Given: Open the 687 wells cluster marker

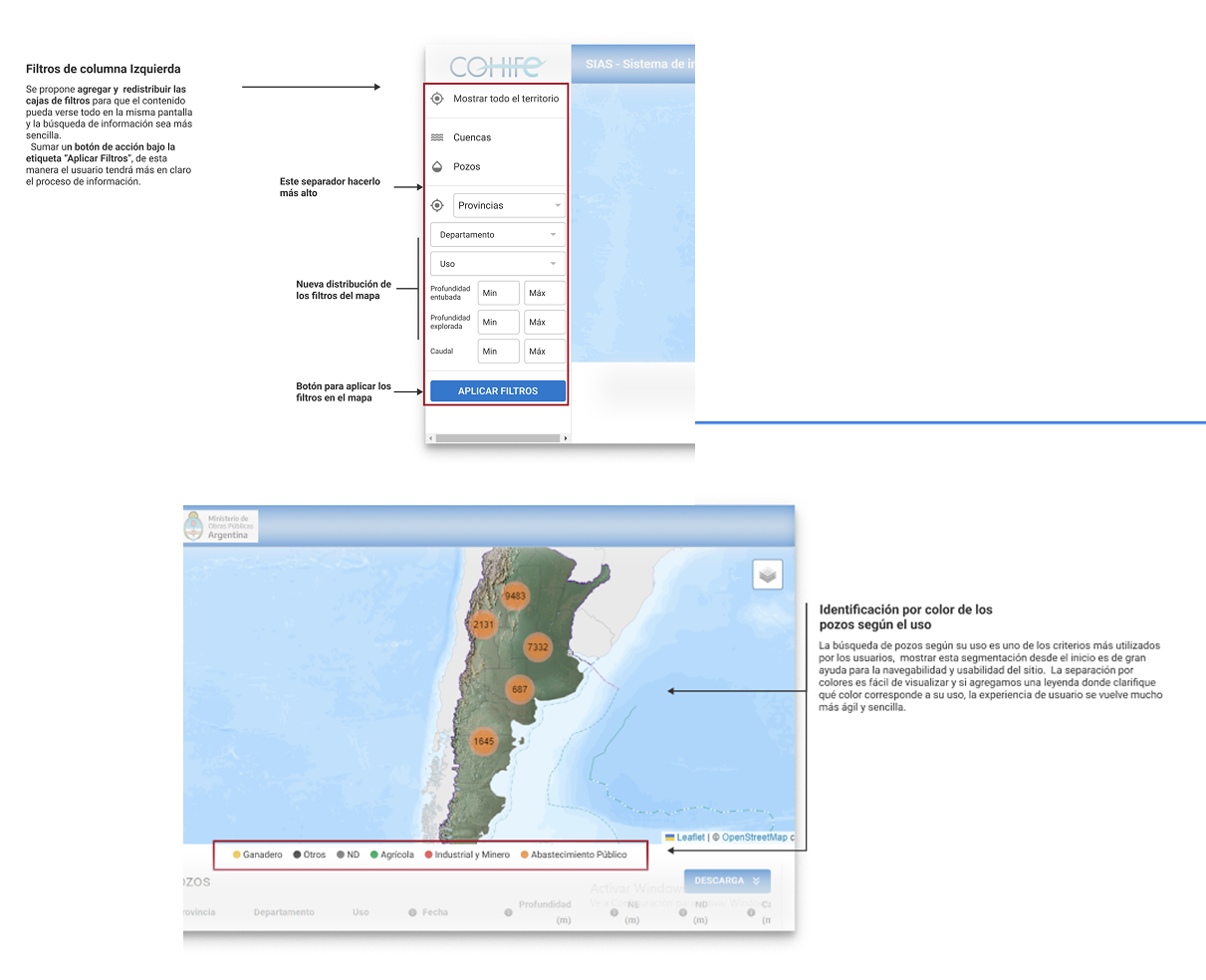Looking at the screenshot, I should pyautogui.click(x=519, y=689).
